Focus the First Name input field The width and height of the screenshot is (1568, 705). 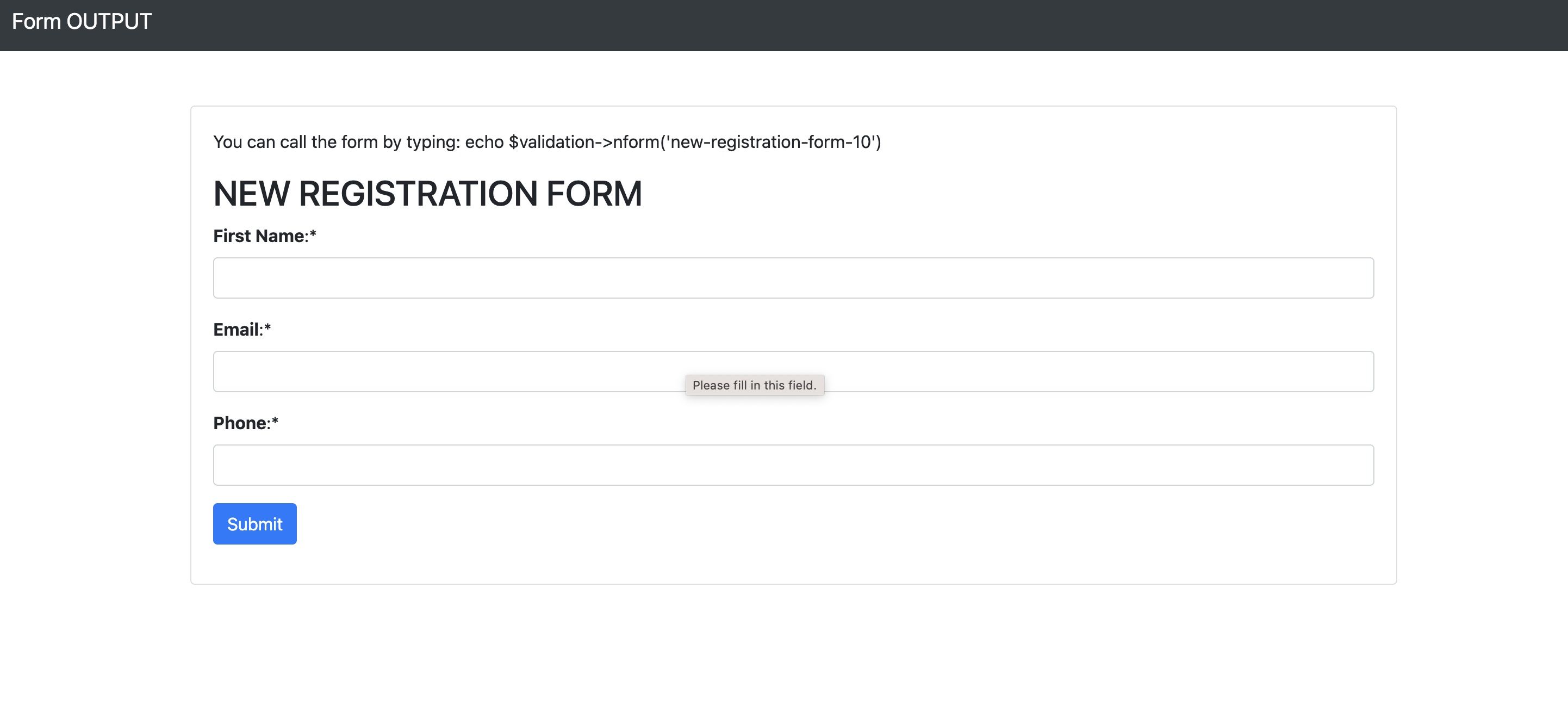tap(793, 277)
